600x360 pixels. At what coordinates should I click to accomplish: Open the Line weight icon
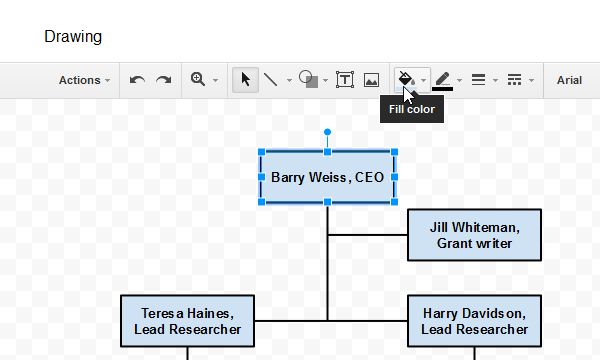coord(478,80)
